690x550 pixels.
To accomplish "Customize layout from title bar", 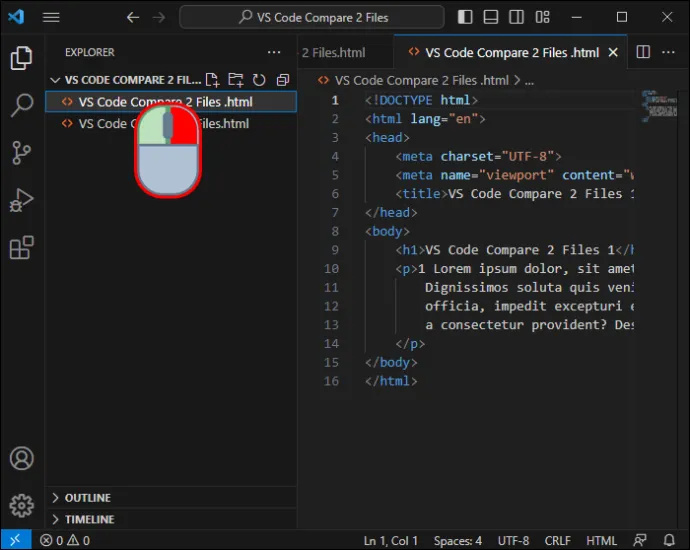I will click(x=542, y=17).
